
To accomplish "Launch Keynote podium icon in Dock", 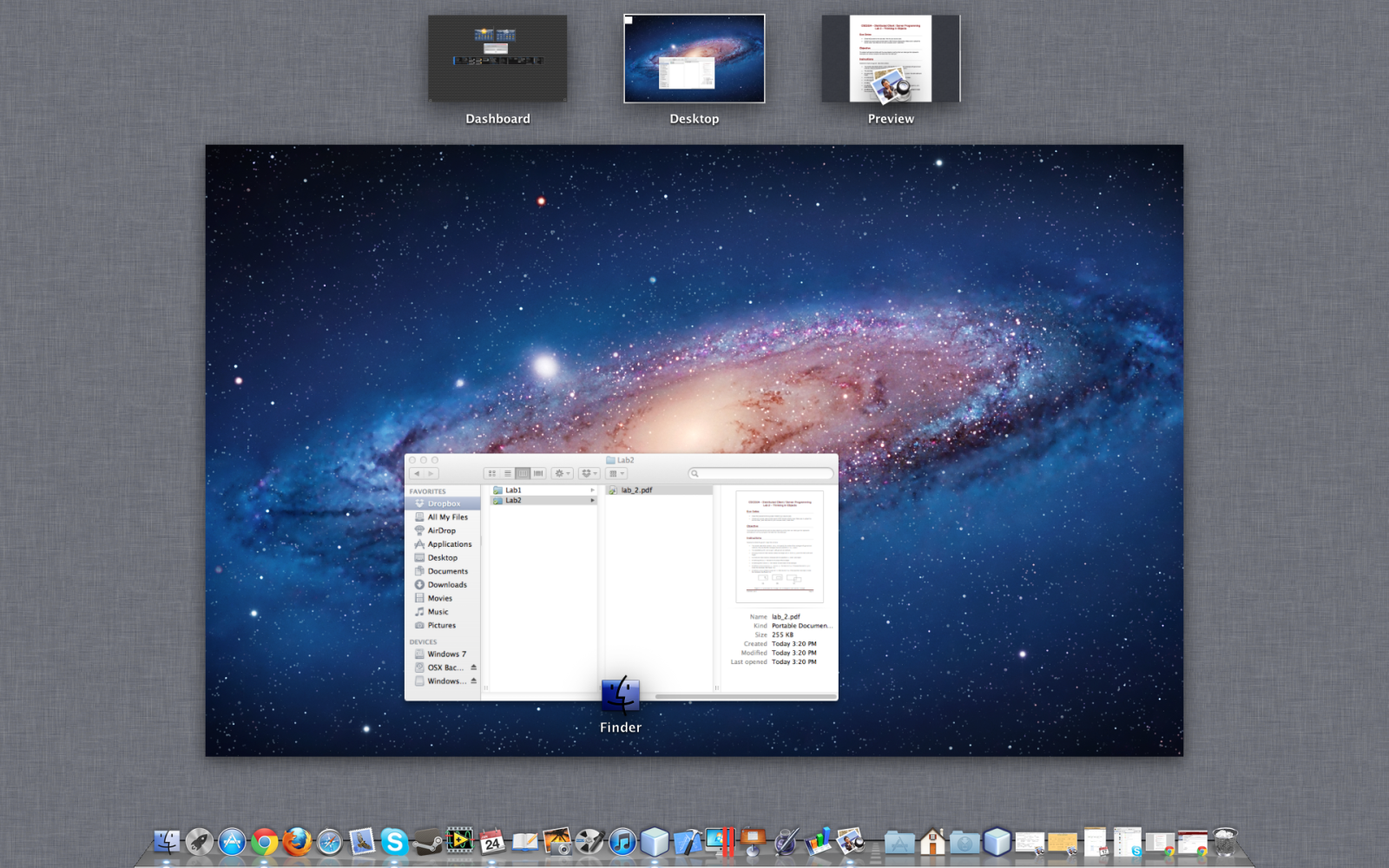I will click(753, 841).
